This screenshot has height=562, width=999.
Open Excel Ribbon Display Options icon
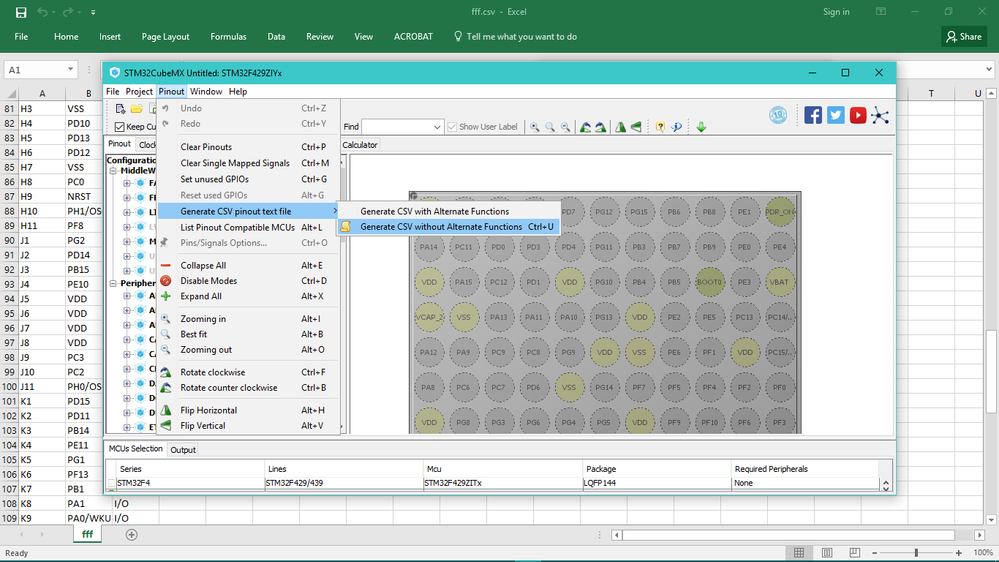[x=881, y=11]
